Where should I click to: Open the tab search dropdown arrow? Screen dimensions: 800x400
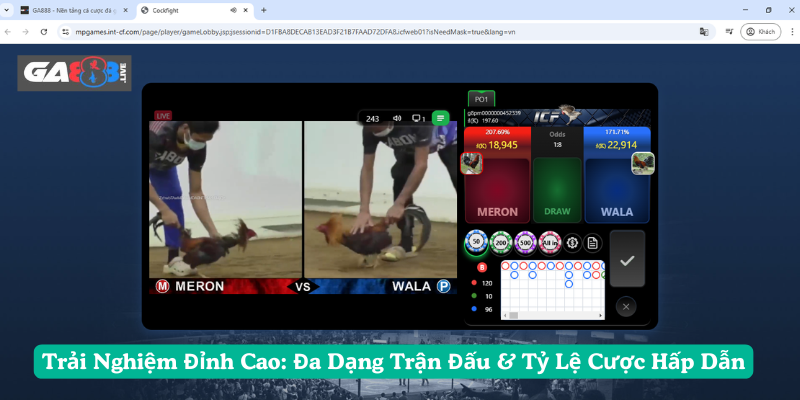pyautogui.click(x=6, y=10)
